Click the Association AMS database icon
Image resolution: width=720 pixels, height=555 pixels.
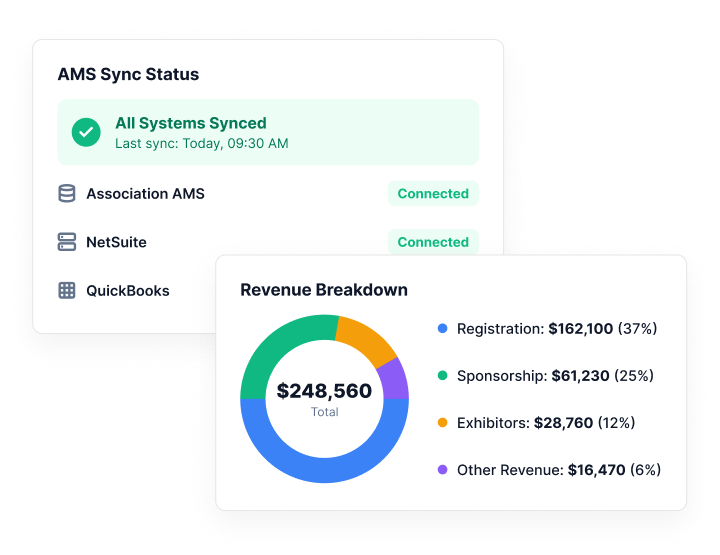click(67, 193)
